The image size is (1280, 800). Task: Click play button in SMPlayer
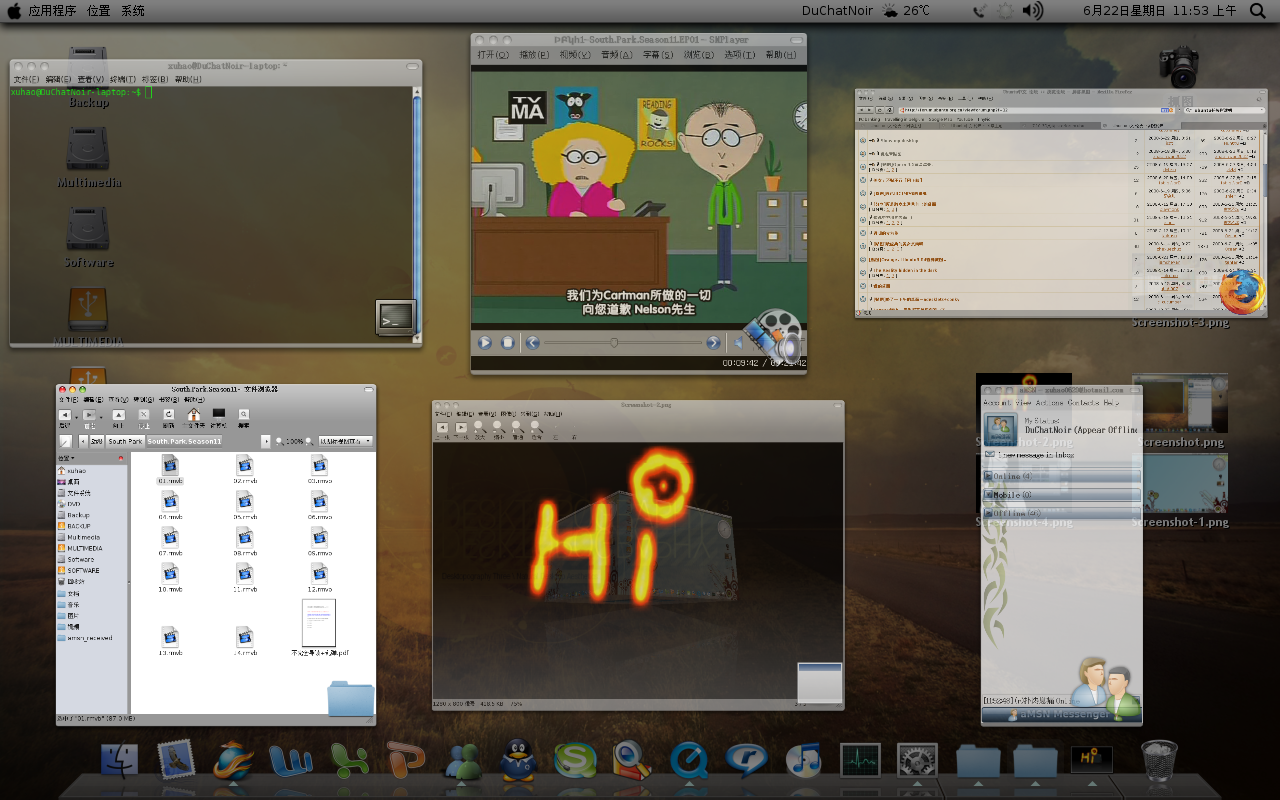[x=485, y=342]
